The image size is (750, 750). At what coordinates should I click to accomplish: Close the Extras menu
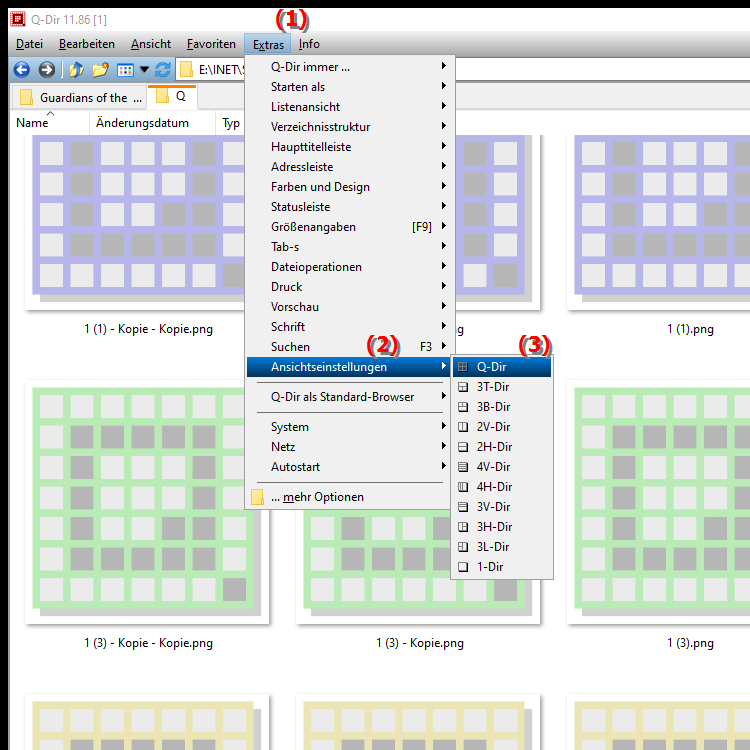click(268, 44)
